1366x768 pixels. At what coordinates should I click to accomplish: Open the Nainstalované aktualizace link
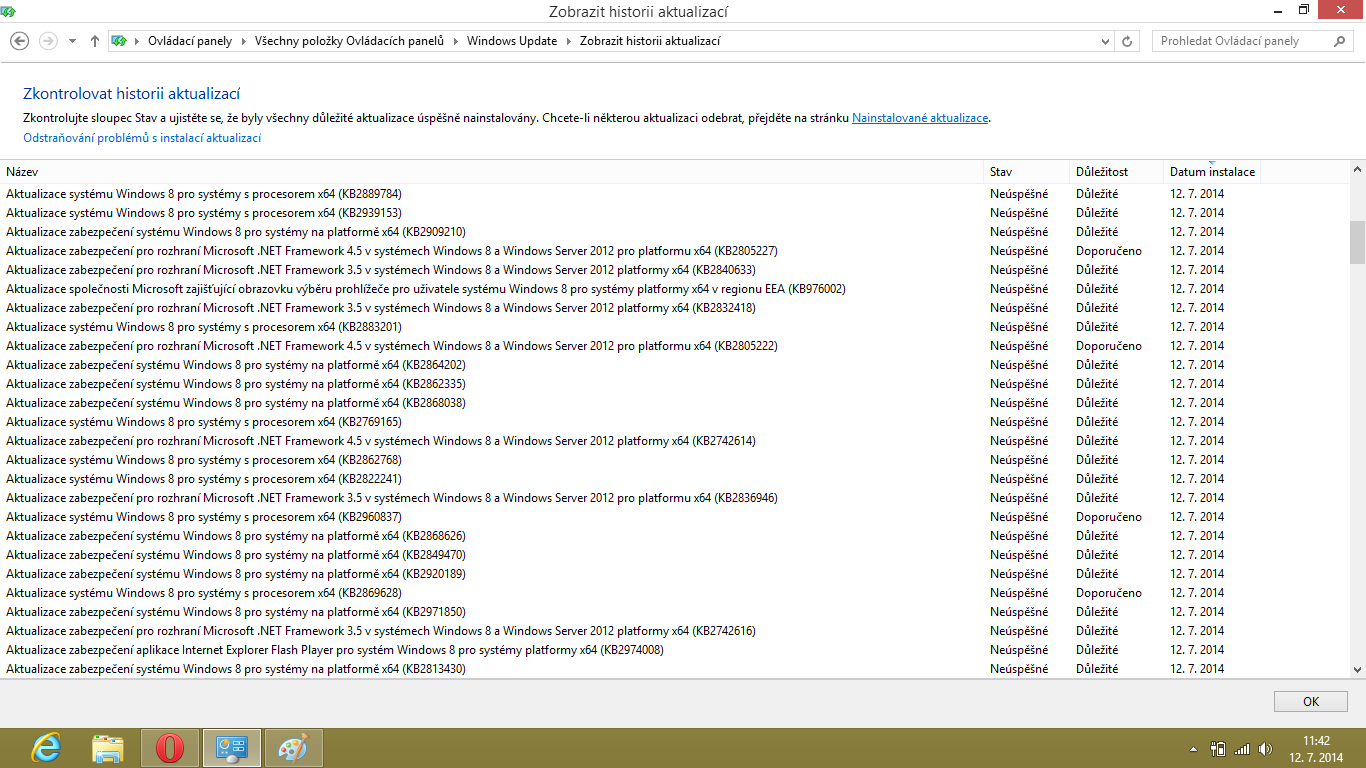(x=920, y=118)
